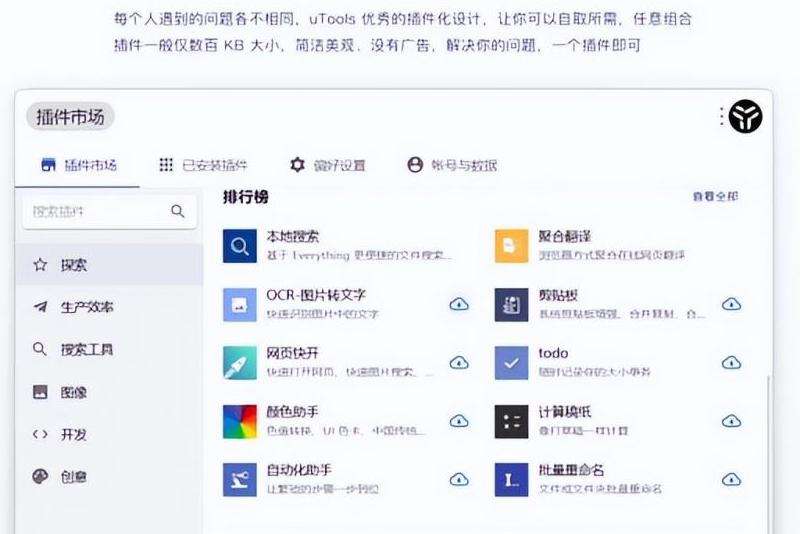The width and height of the screenshot is (800, 534).
Task: Download the 剪贴板 plugin via cloud icon
Action: tap(732, 304)
